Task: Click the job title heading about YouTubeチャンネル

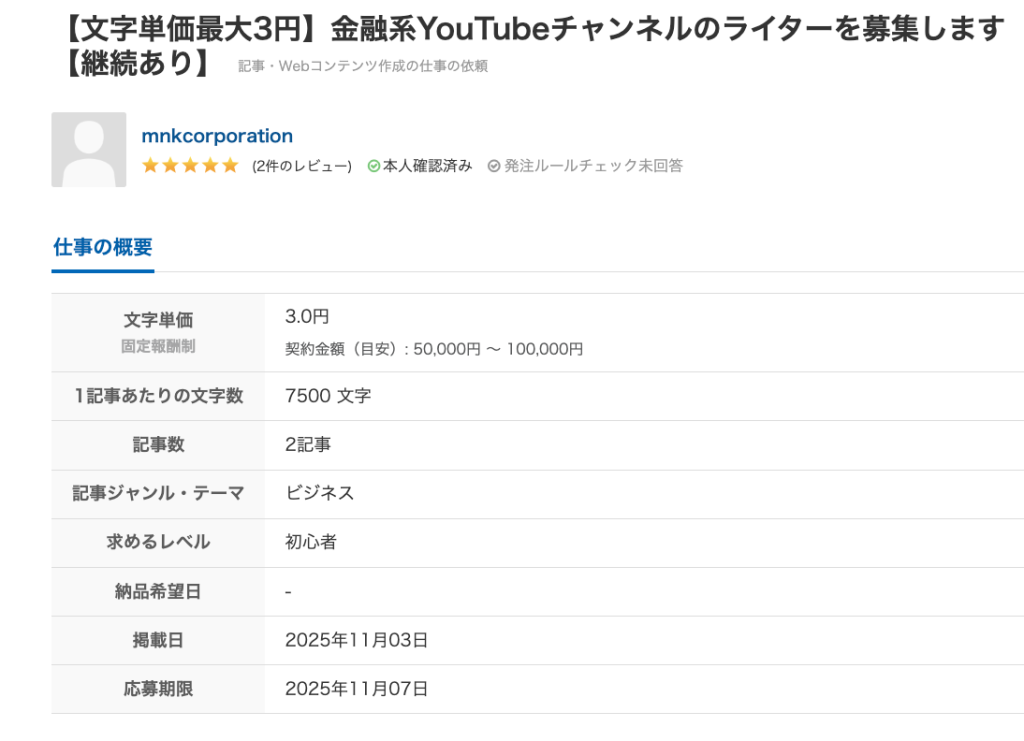Action: 530,31
